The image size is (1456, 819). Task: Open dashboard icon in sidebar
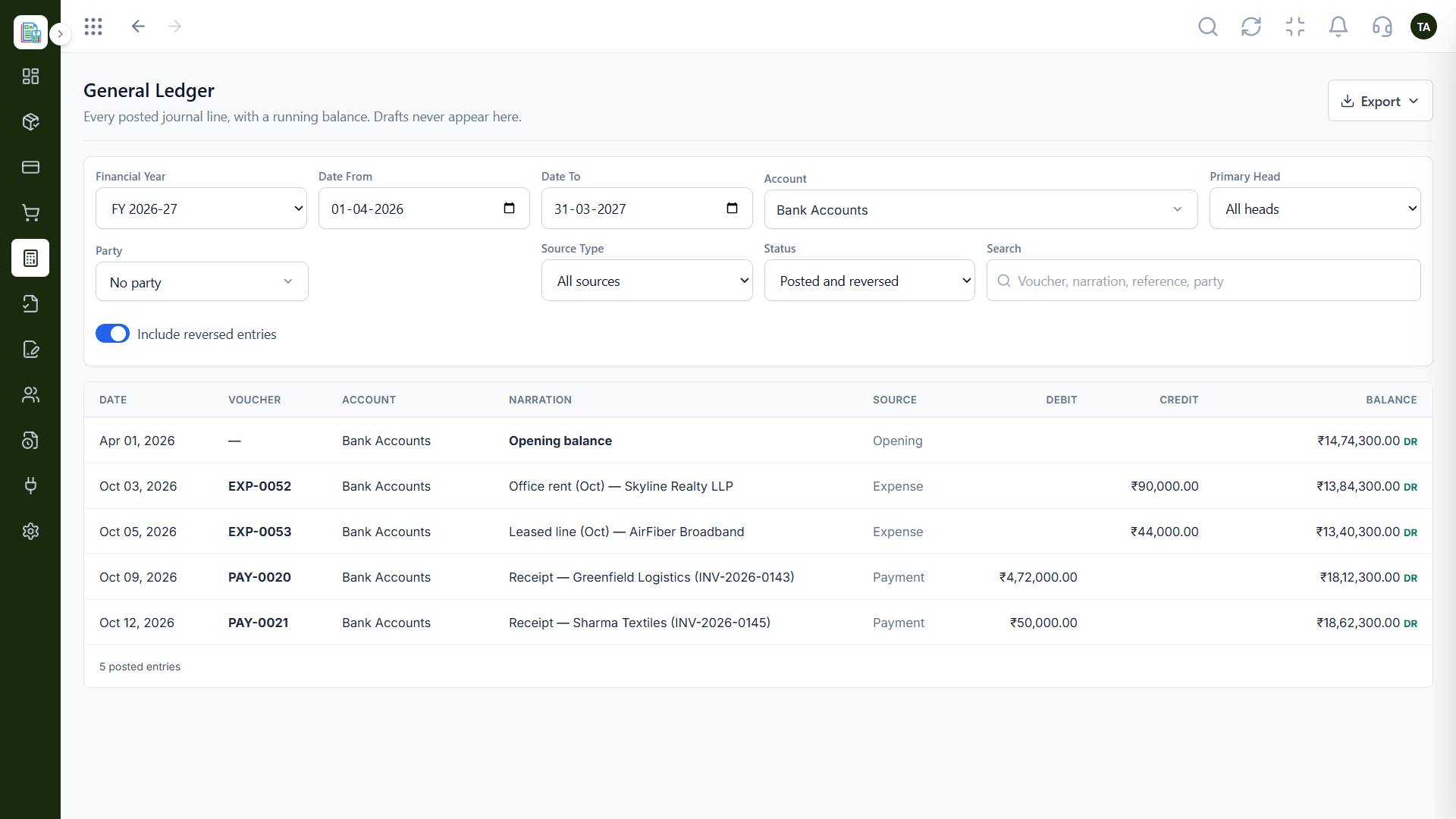click(30, 77)
